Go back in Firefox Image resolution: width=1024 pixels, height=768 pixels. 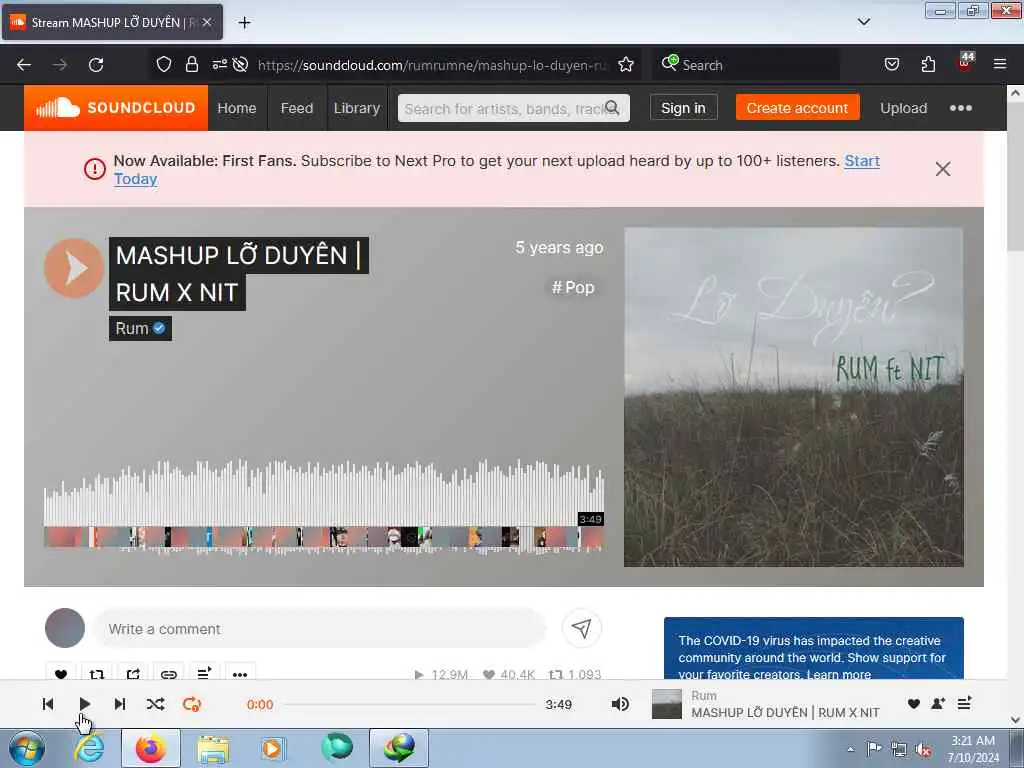coord(24,65)
